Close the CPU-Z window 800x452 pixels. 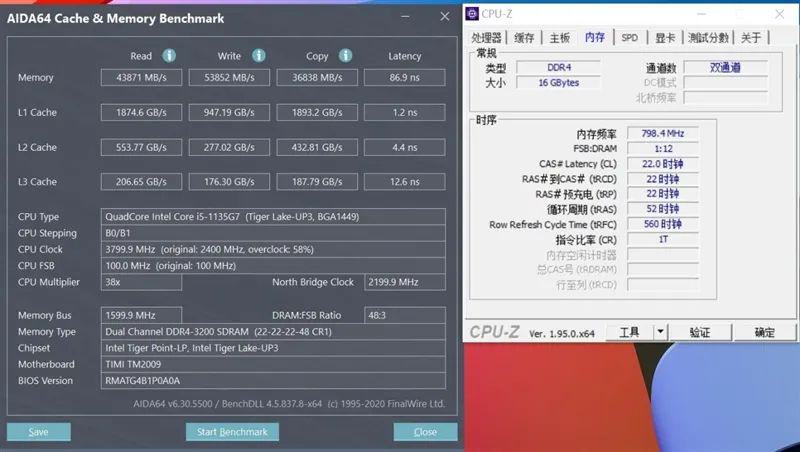[x=780, y=14]
